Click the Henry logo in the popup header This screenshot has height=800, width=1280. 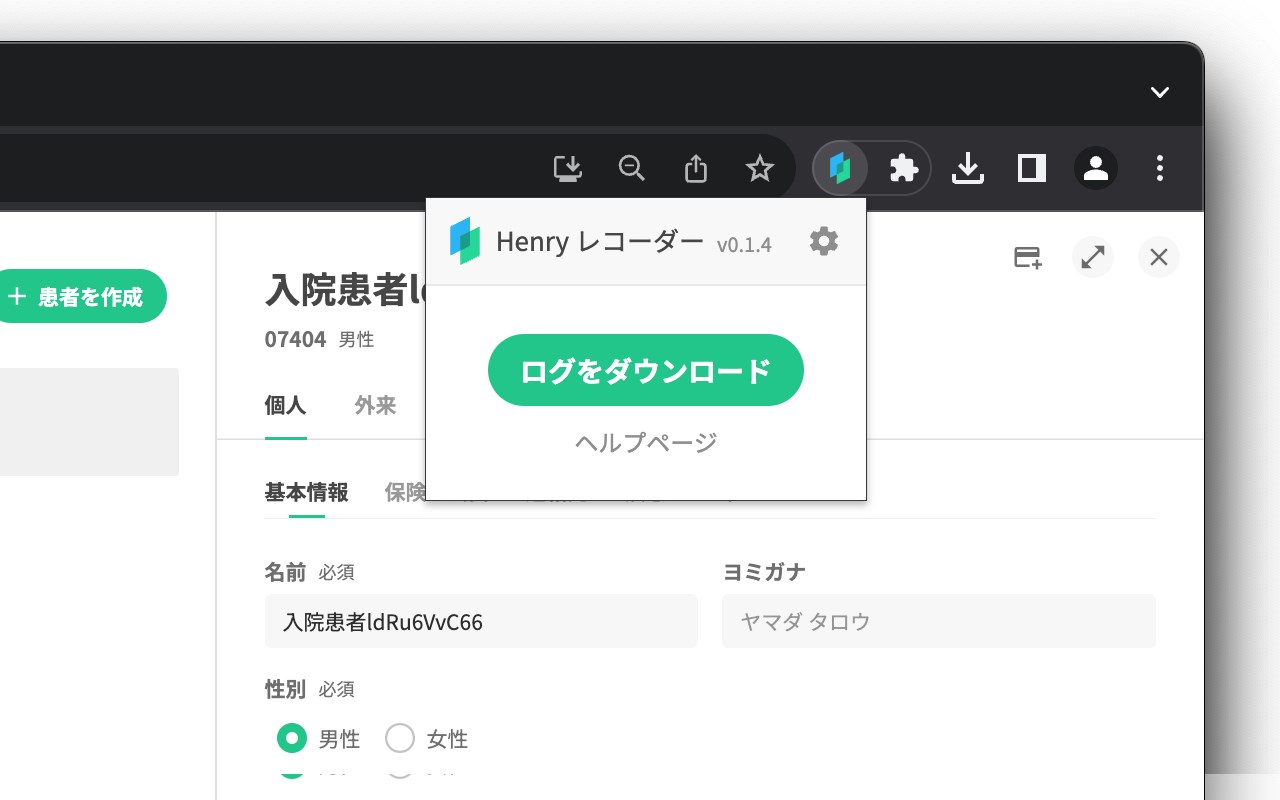465,241
